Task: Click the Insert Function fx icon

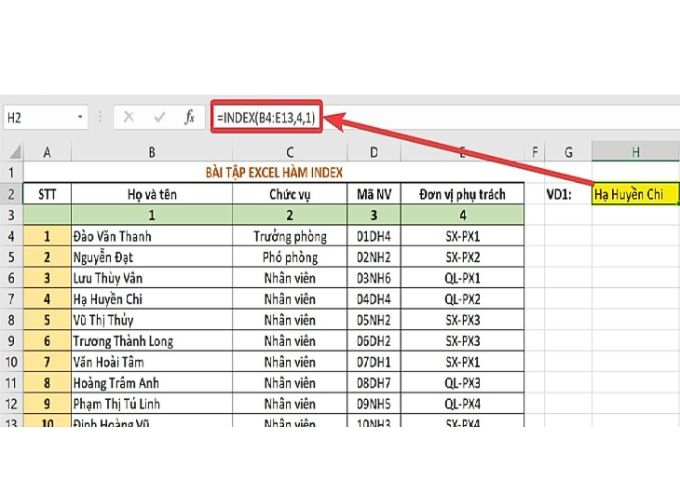Action: tap(189, 117)
